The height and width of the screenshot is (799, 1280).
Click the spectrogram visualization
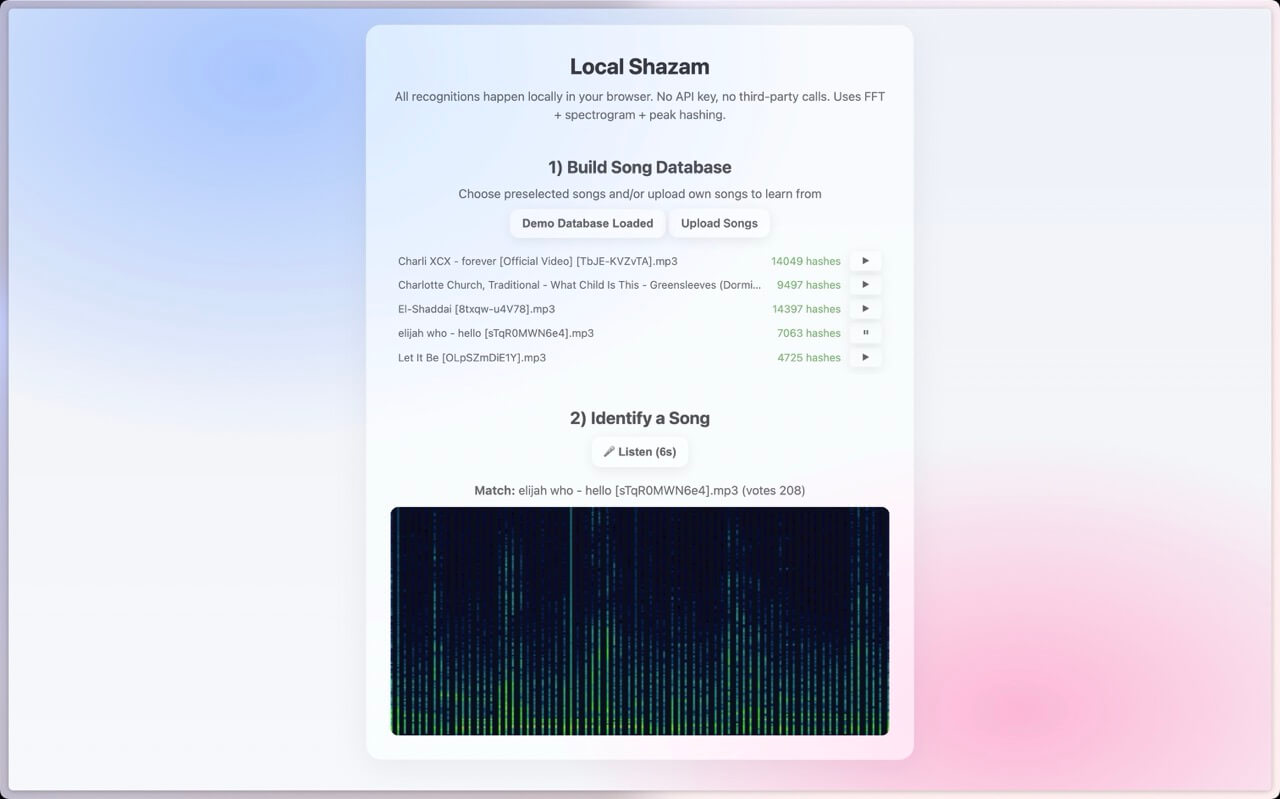point(640,621)
